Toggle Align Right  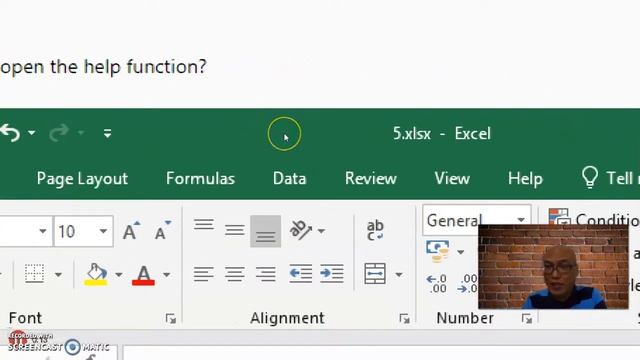click(x=266, y=274)
